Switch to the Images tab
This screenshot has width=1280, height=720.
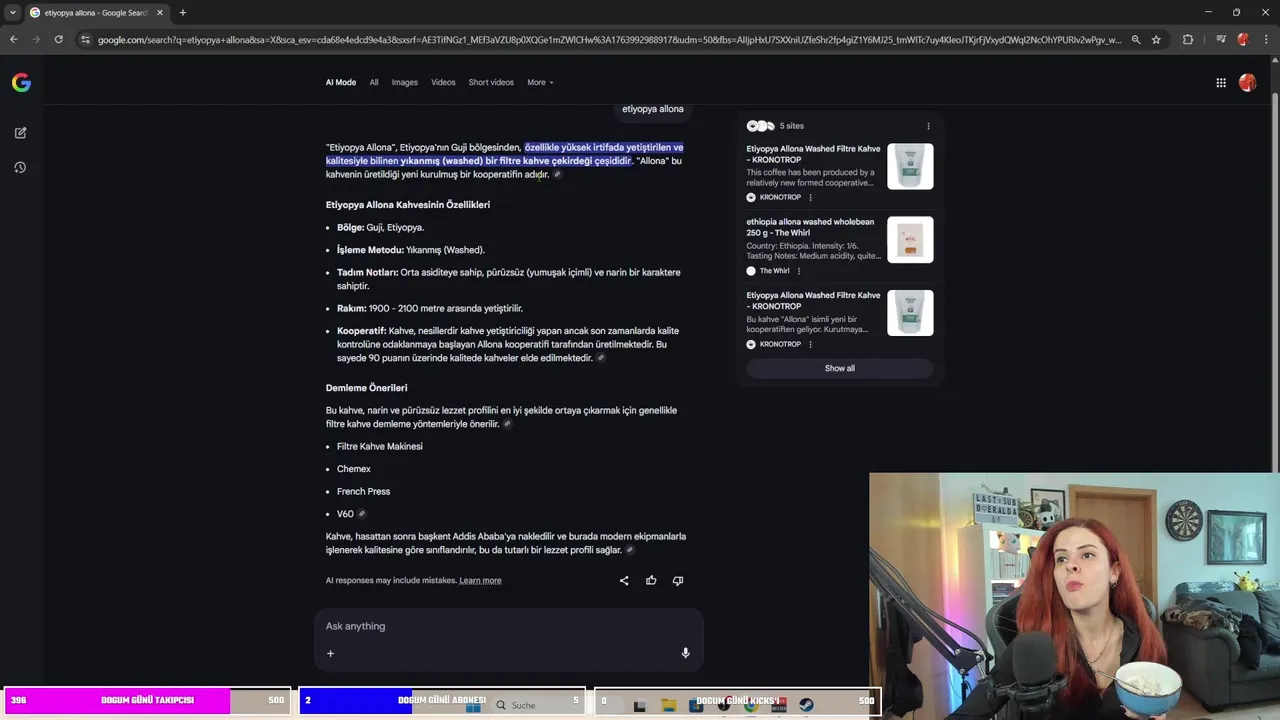405,82
